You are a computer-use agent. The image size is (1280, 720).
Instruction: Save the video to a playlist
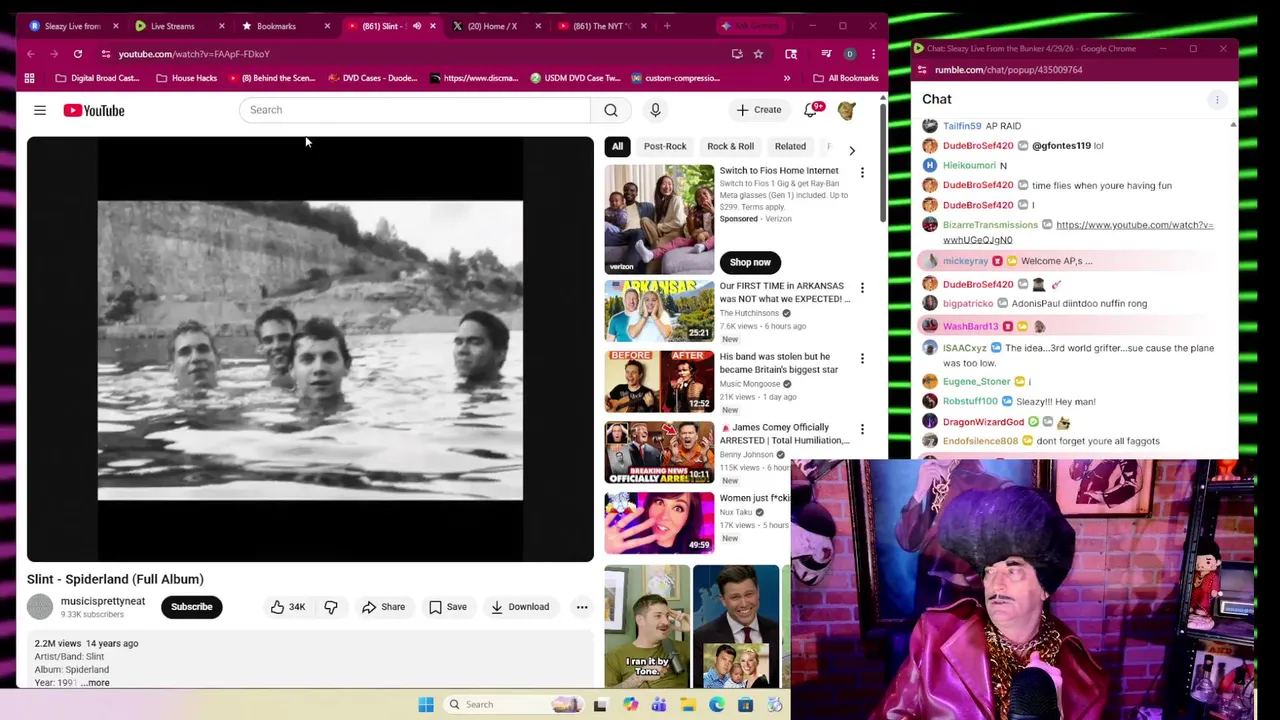447,607
